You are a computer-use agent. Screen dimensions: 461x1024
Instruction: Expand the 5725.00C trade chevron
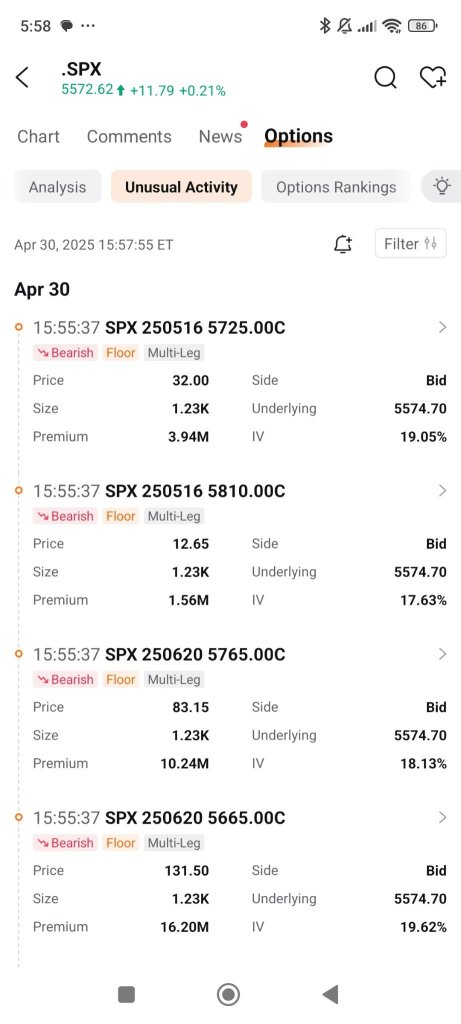click(442, 327)
